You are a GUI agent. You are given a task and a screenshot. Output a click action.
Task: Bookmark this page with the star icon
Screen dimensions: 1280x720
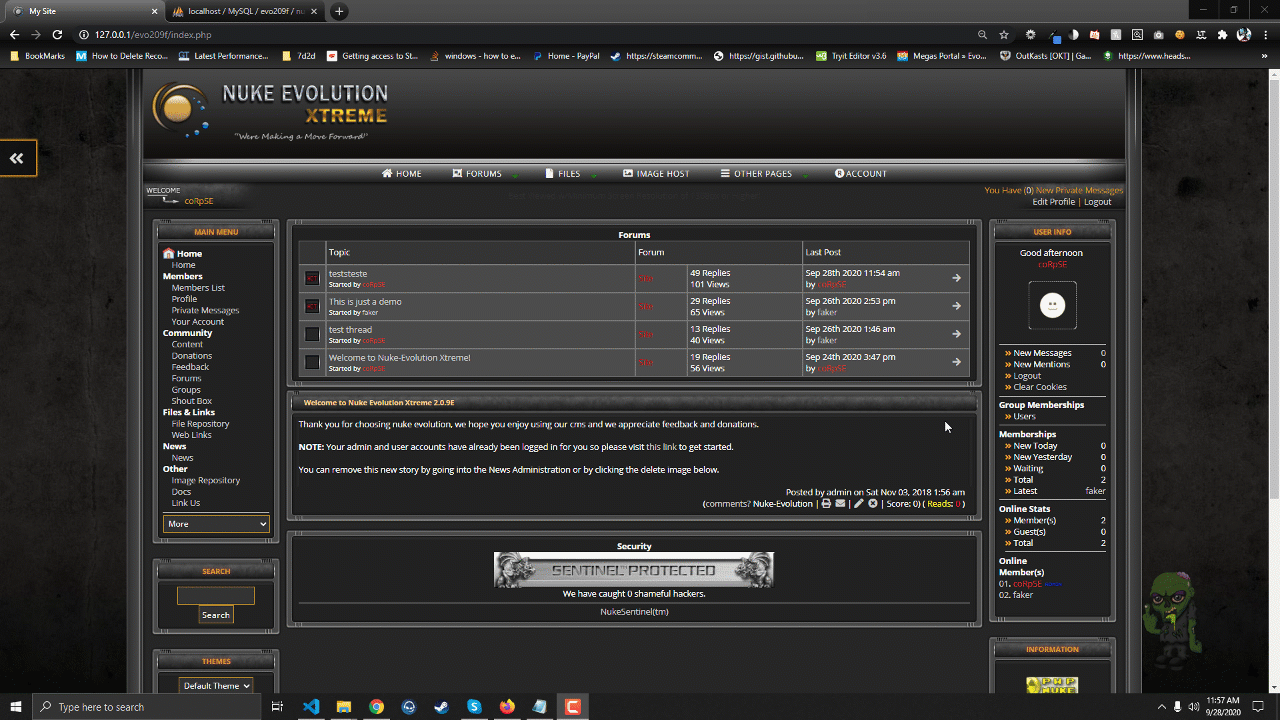1004,34
